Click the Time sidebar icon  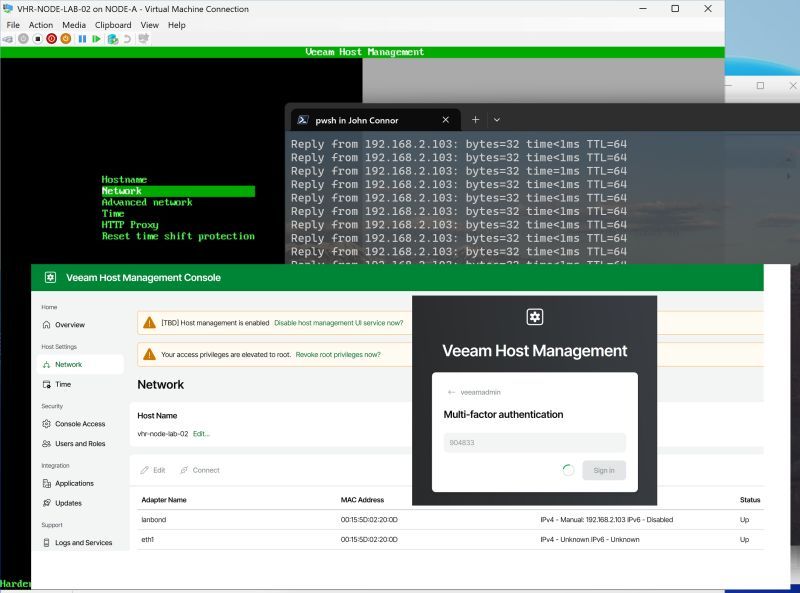pyautogui.click(x=46, y=384)
